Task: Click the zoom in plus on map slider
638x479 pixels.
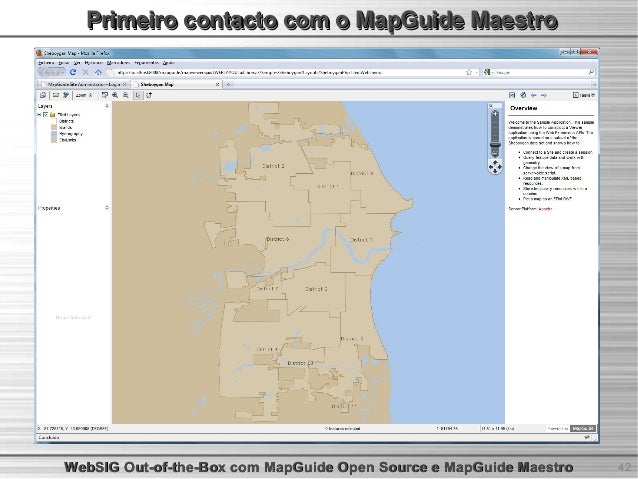Action: coord(495,114)
